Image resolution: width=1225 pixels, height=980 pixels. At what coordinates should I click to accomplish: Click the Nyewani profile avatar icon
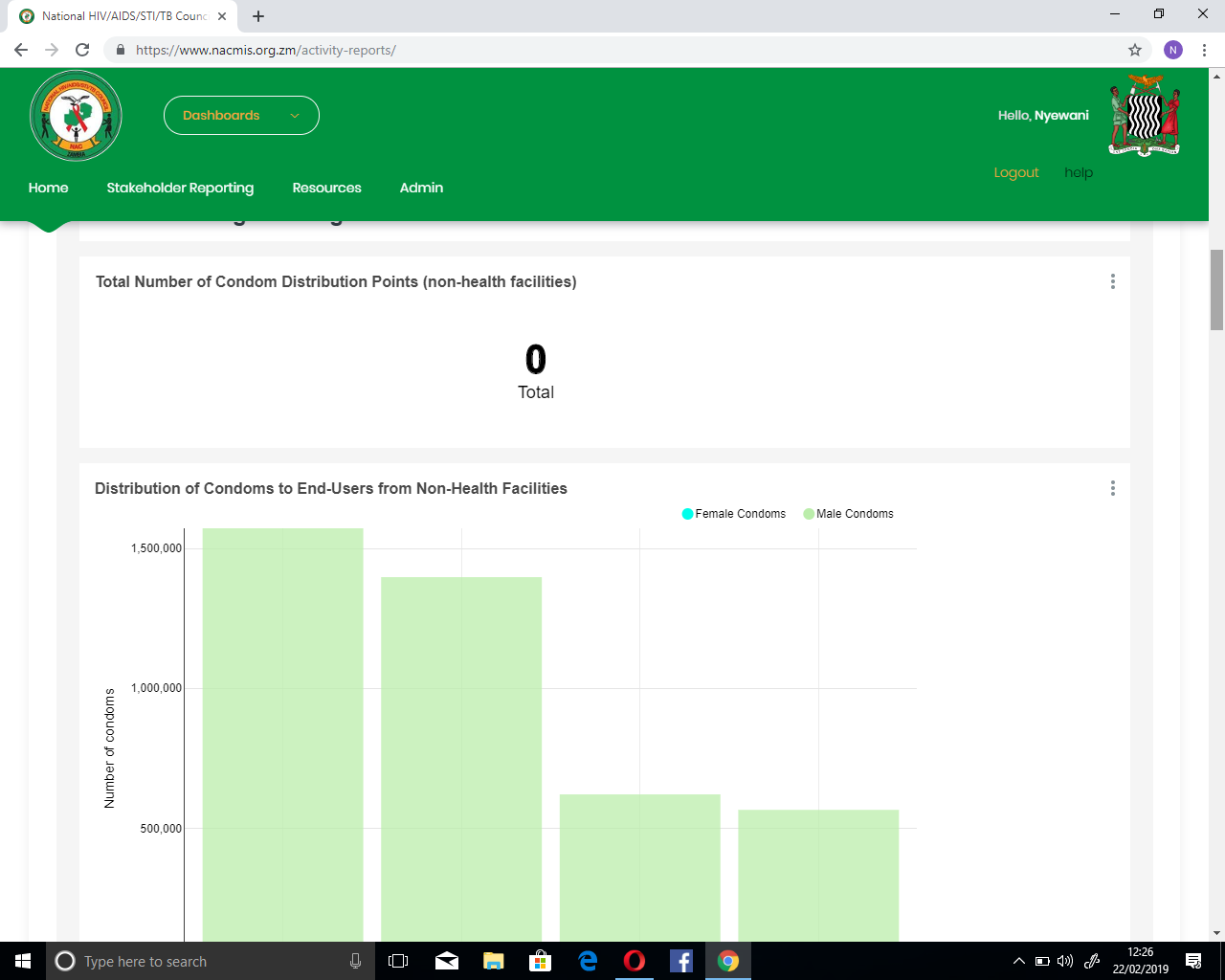[x=1173, y=48]
